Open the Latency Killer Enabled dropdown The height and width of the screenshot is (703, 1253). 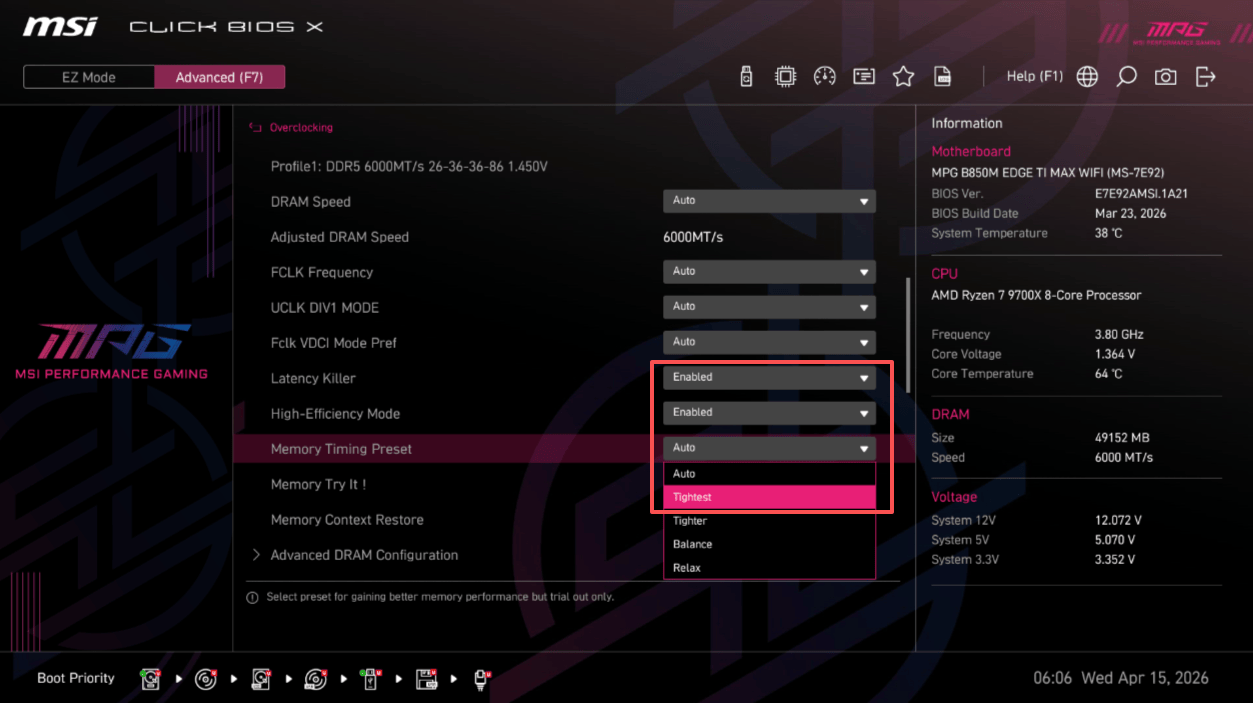coord(768,378)
